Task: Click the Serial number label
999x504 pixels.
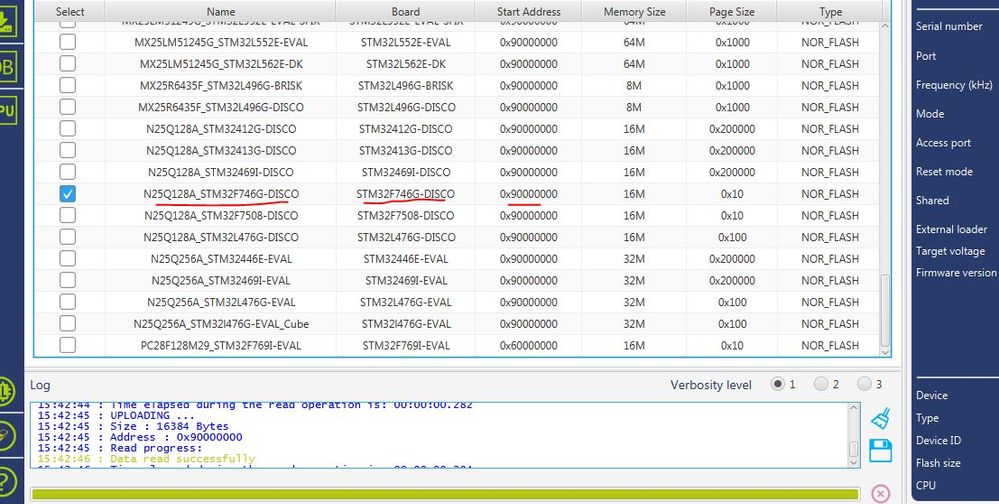Action: [x=949, y=26]
